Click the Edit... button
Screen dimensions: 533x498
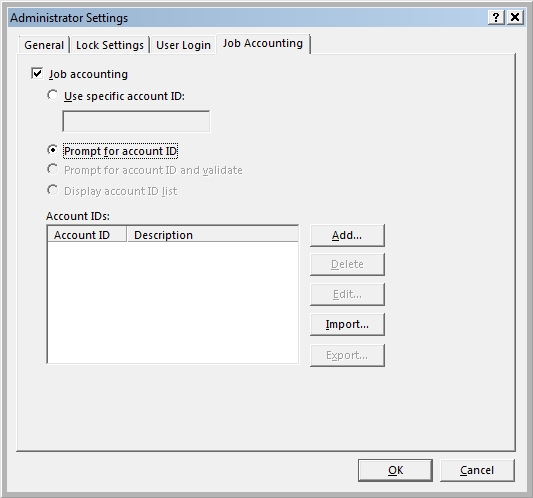click(347, 294)
